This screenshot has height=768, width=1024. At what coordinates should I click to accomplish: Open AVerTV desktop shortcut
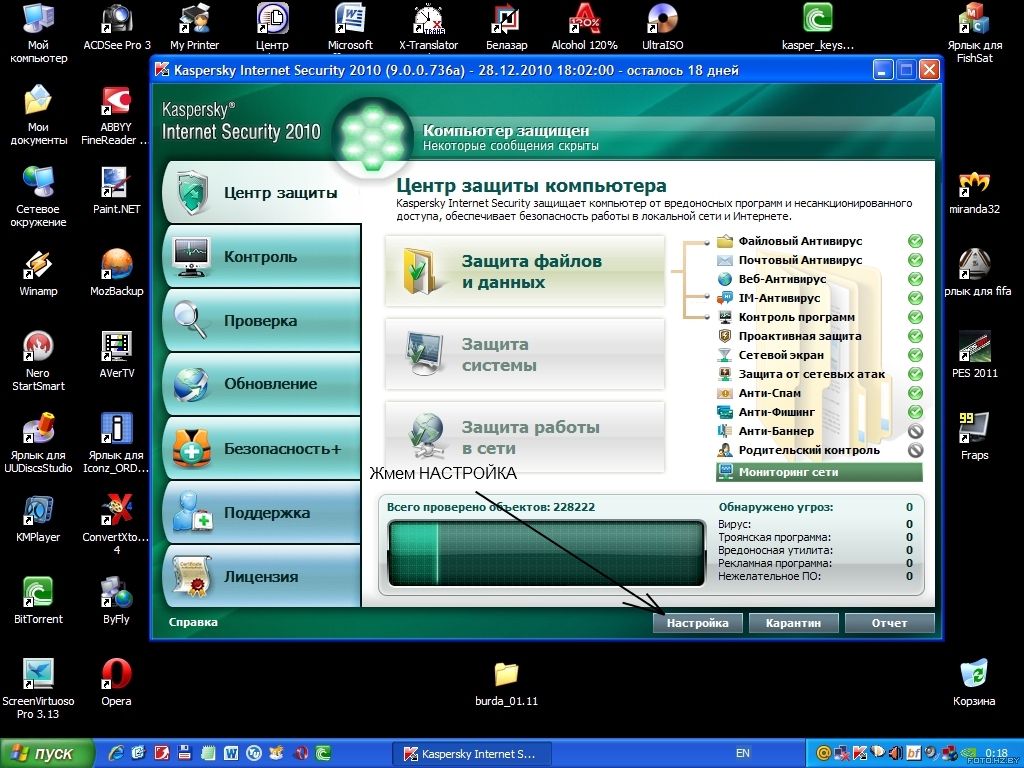pyautogui.click(x=117, y=355)
